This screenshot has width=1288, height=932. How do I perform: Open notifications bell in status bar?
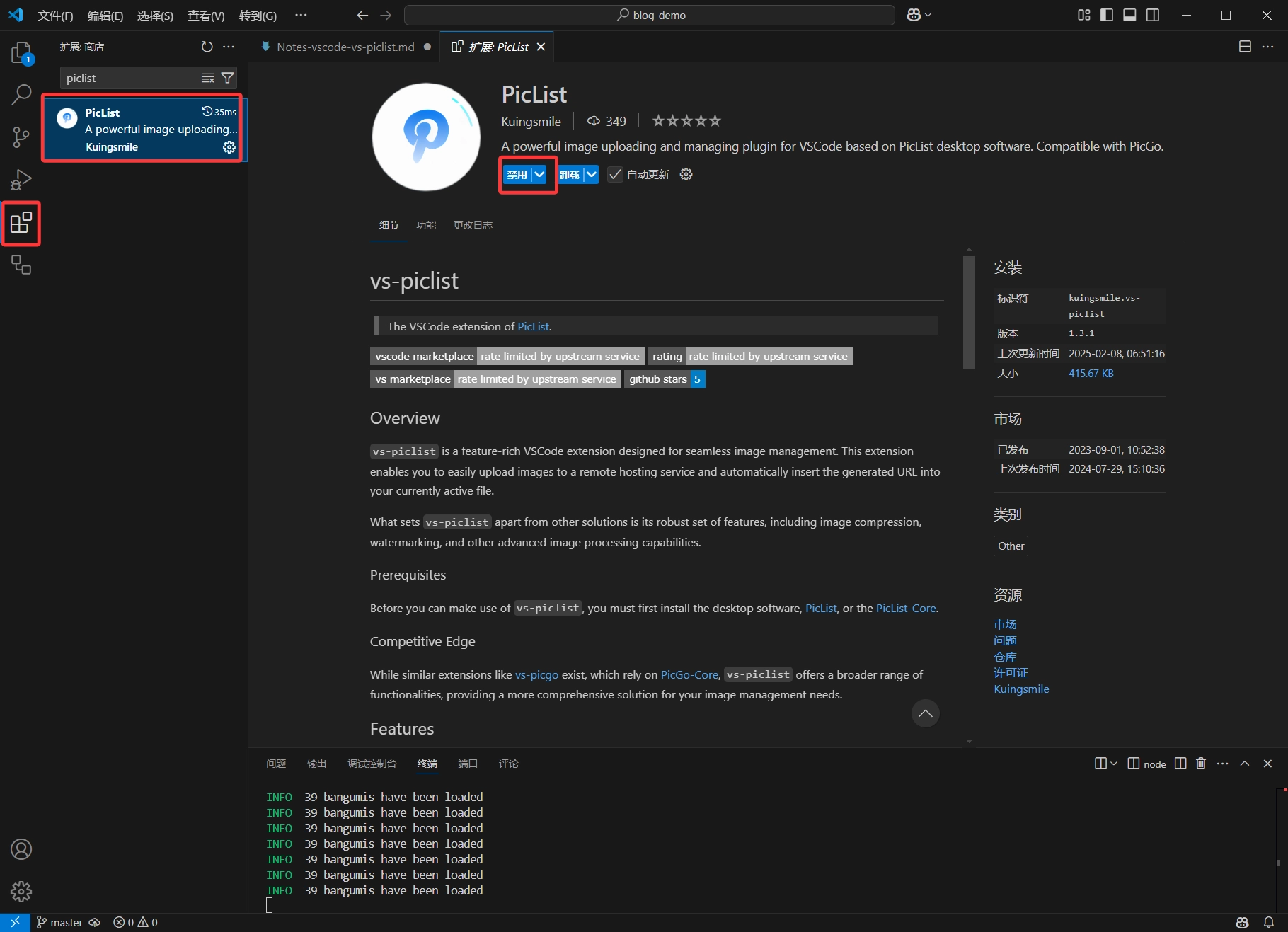click(1269, 923)
